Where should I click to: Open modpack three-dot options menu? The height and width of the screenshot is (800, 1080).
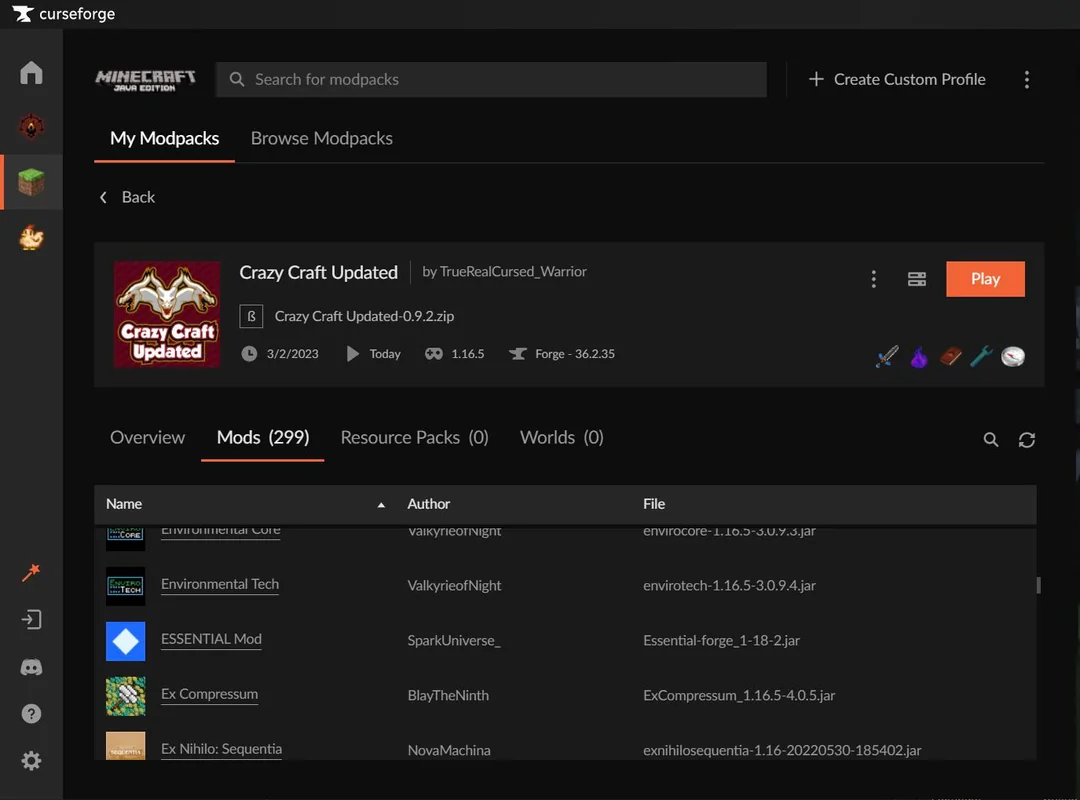coord(873,279)
